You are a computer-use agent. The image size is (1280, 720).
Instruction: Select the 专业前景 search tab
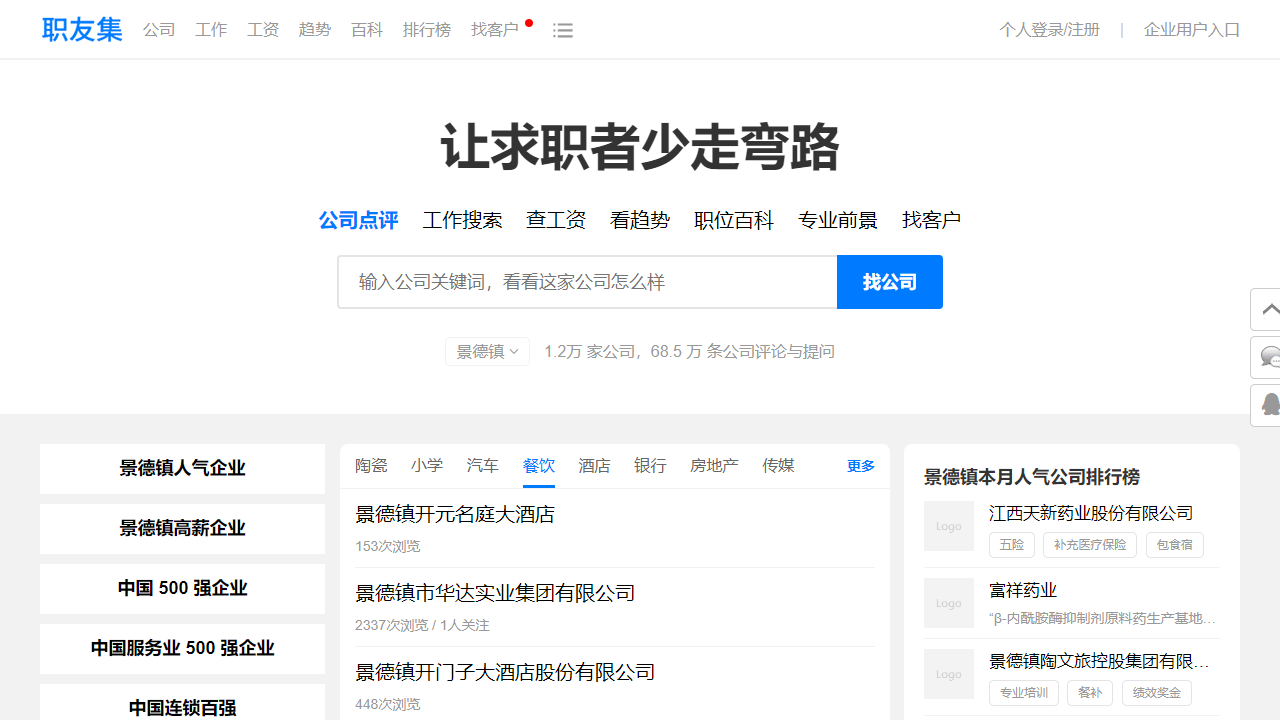838,220
